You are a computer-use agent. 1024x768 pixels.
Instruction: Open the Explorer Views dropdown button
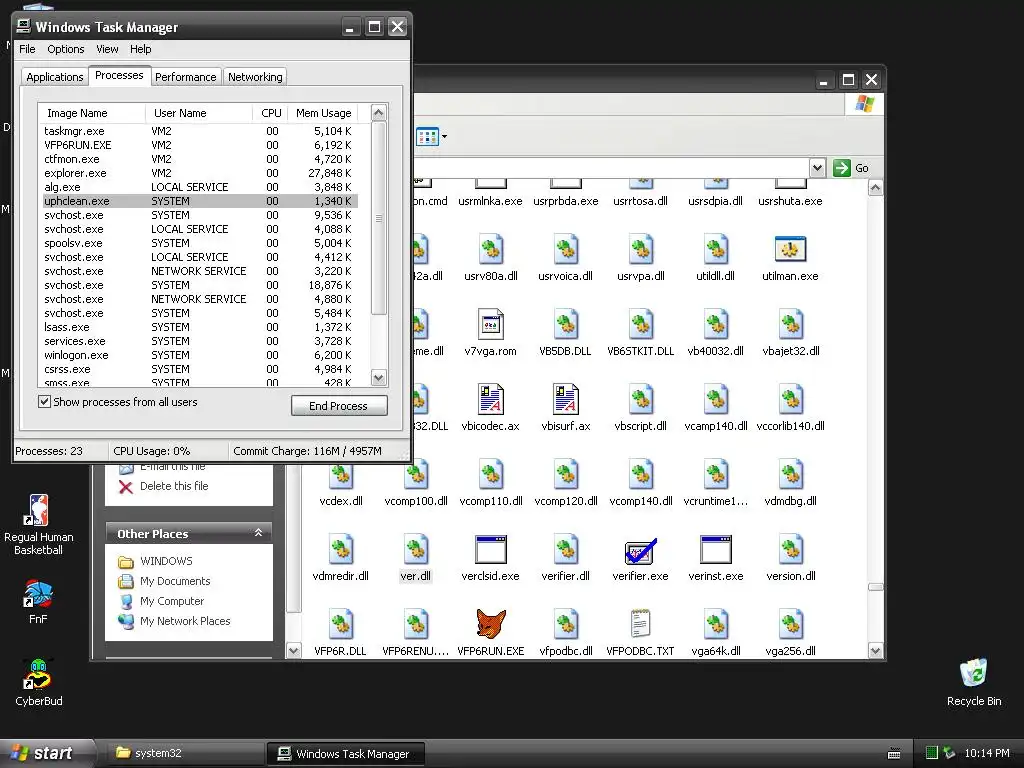point(432,137)
